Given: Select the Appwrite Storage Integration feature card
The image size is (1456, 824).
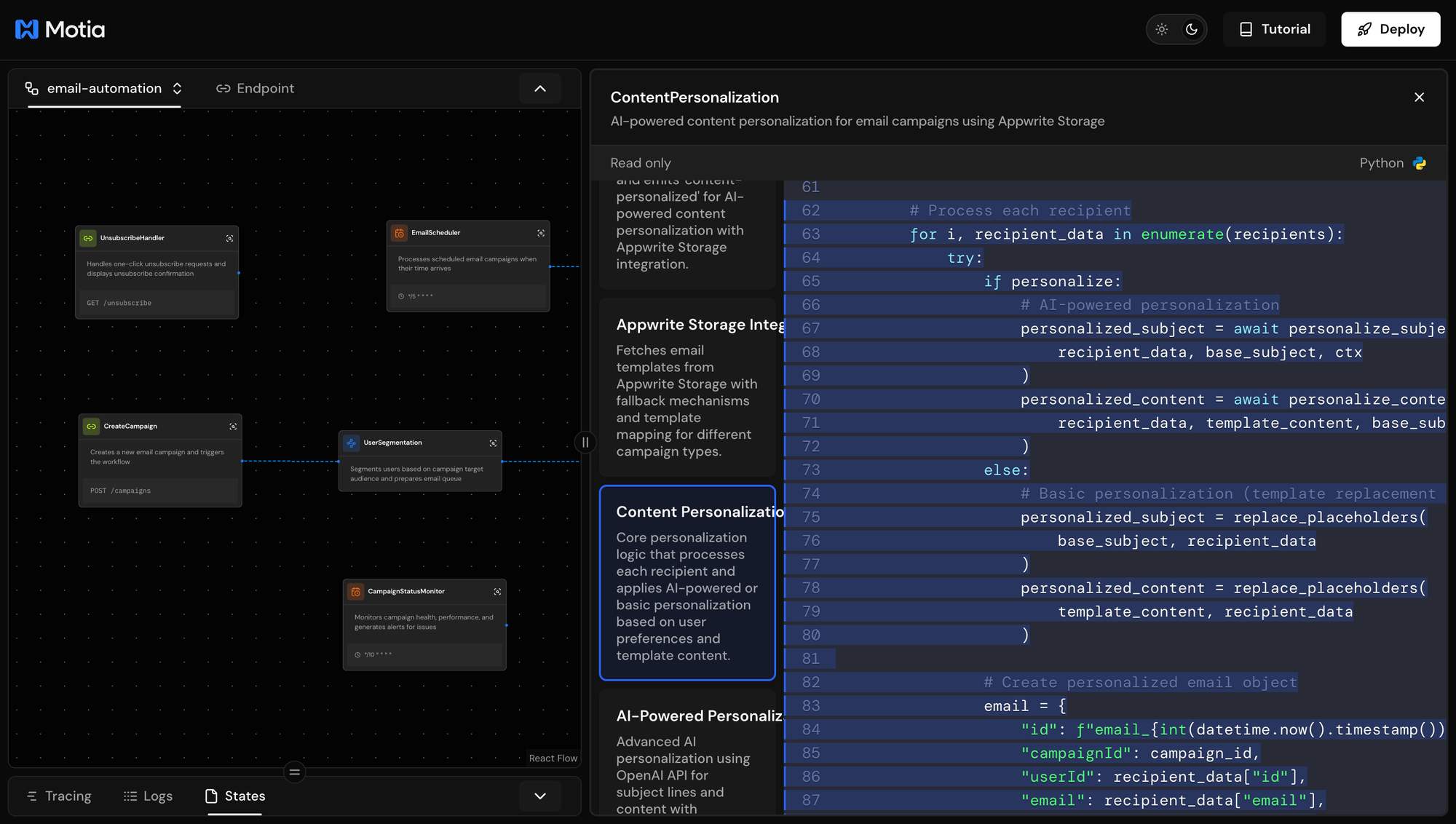Looking at the screenshot, I should point(687,387).
